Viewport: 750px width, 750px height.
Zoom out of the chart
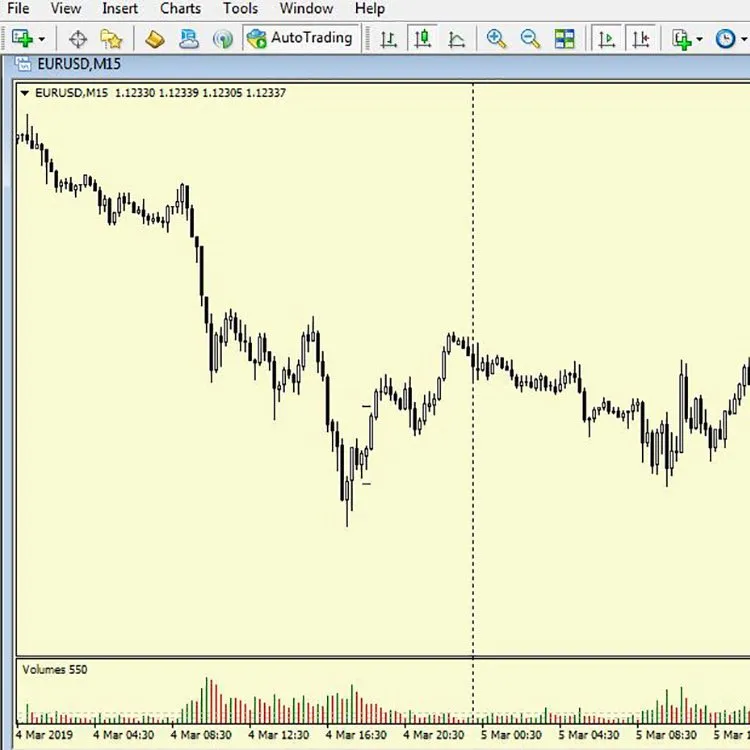point(530,39)
